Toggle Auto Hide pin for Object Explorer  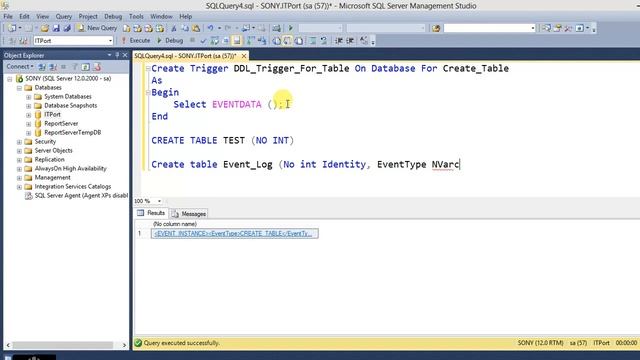(117, 55)
